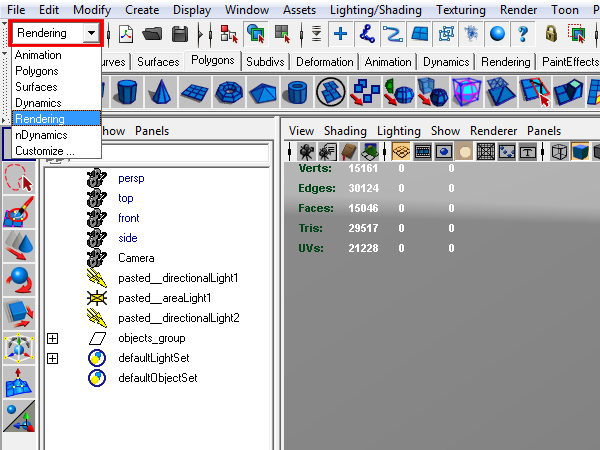Toggle Select by hierarchy mode icon
Viewport: 600px width, 450px height.
229,34
